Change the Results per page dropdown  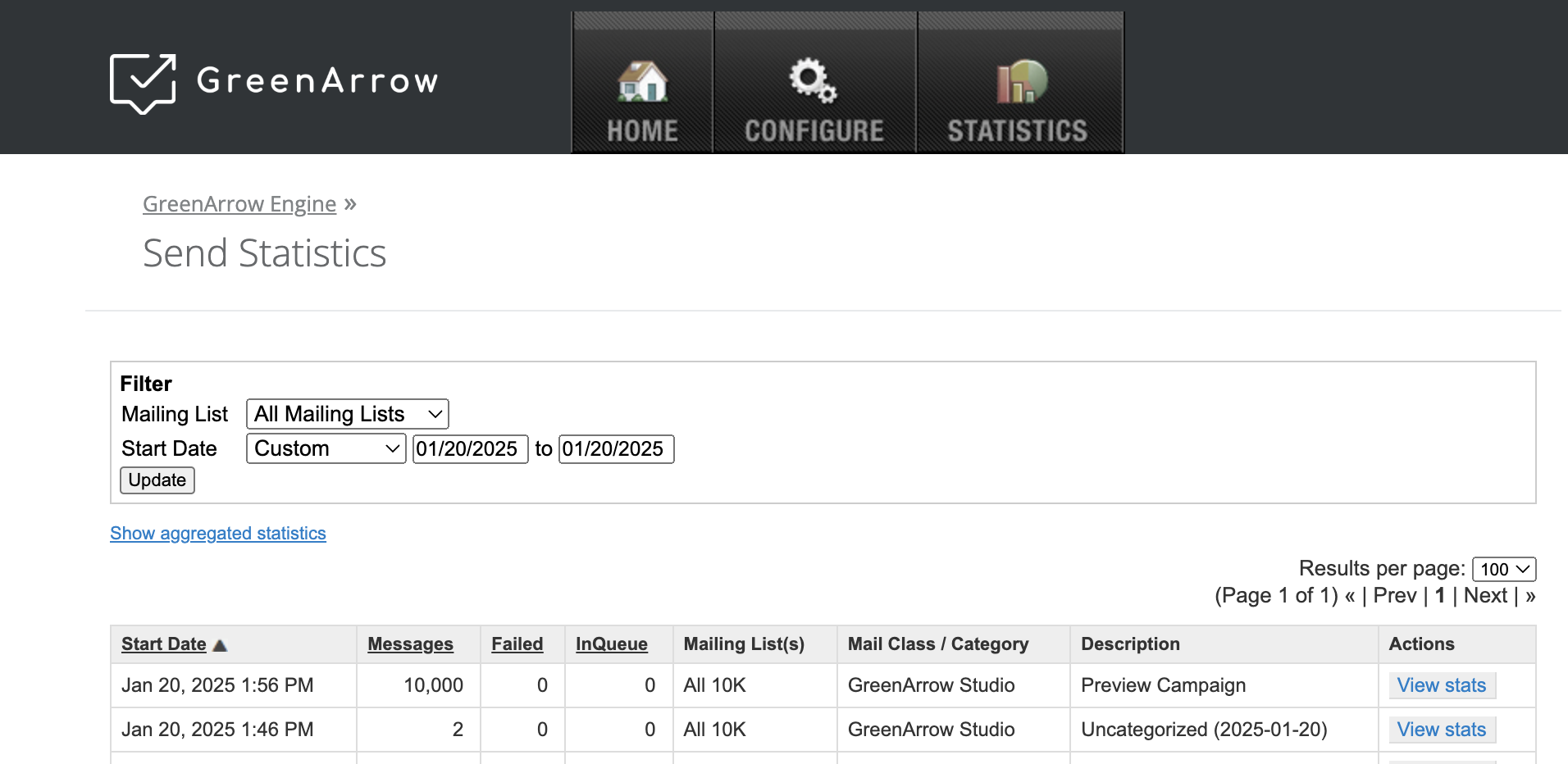[x=1504, y=569]
